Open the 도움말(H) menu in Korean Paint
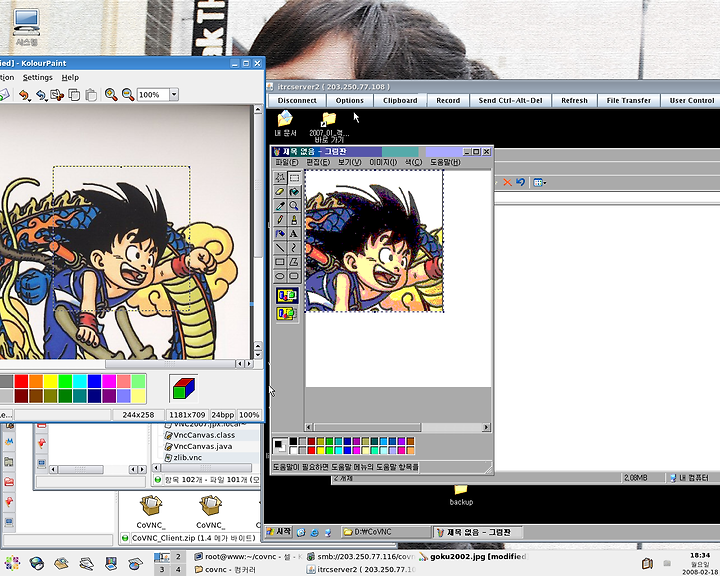This screenshot has width=720, height=576. pos(445,162)
